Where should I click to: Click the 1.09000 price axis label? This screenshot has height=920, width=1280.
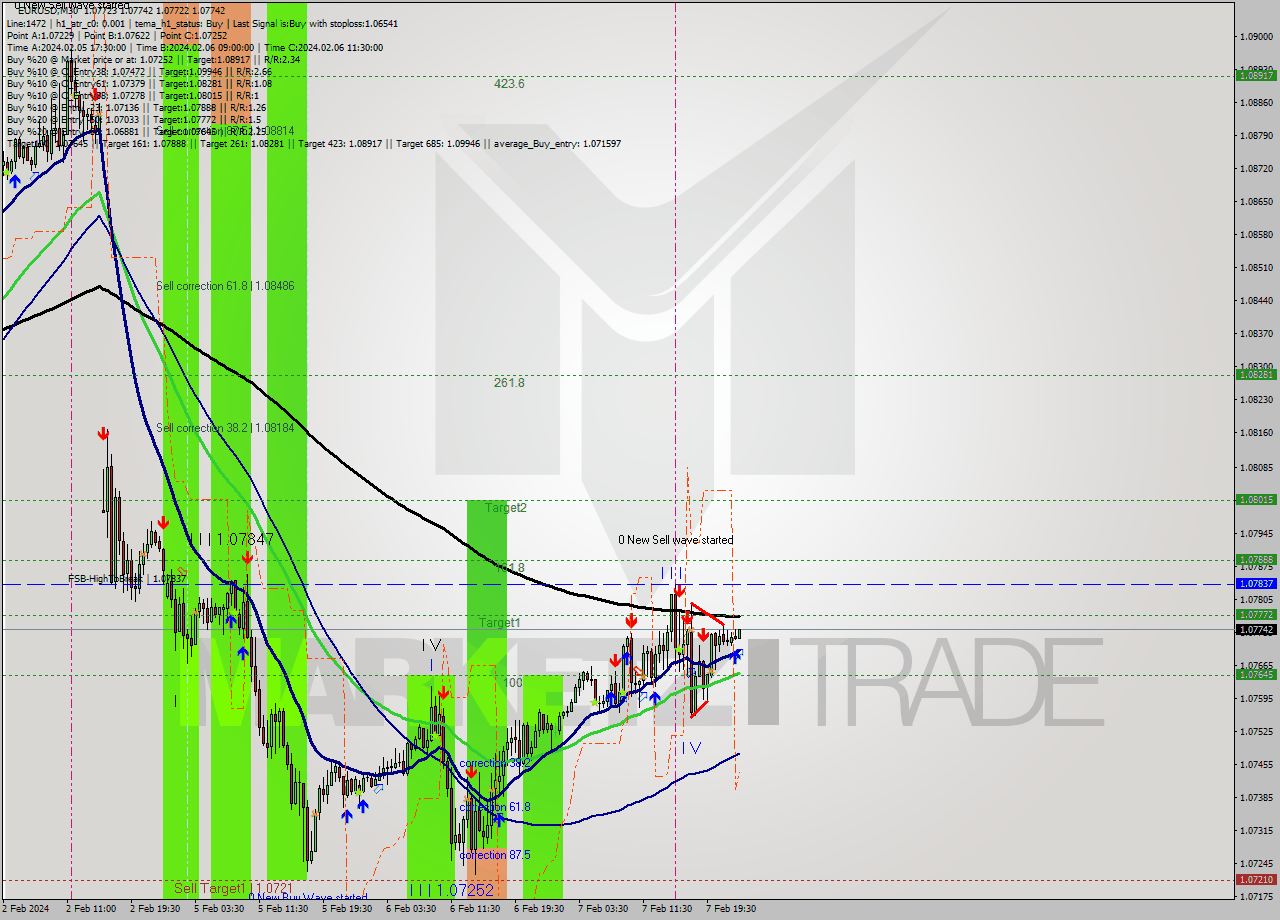click(1256, 36)
